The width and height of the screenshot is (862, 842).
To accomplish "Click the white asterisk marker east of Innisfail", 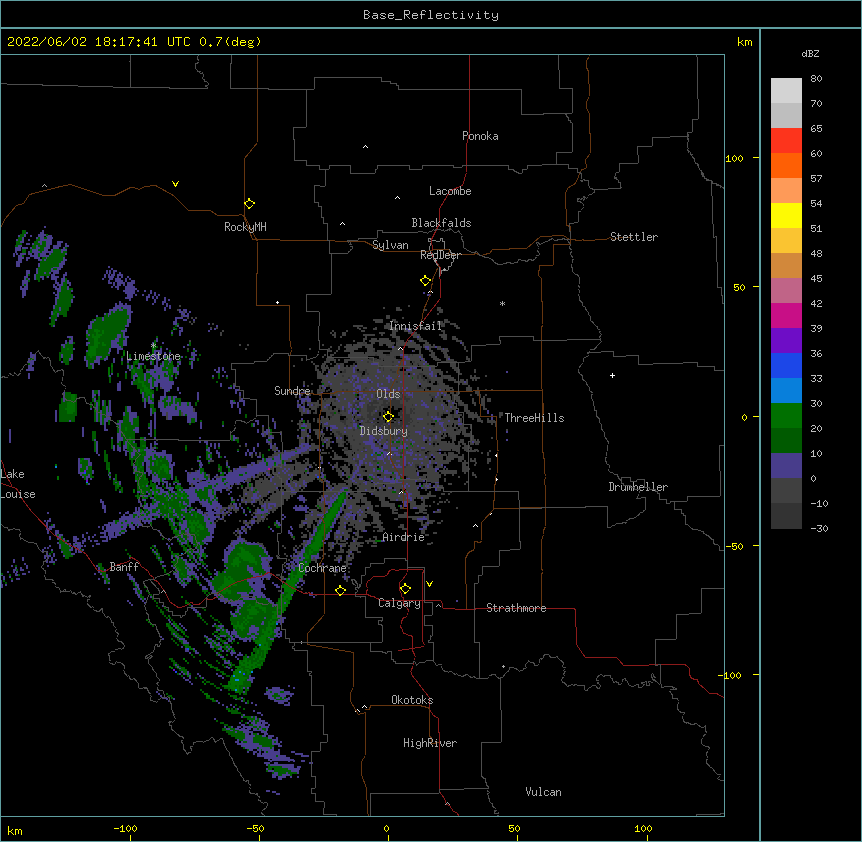I will click(502, 303).
